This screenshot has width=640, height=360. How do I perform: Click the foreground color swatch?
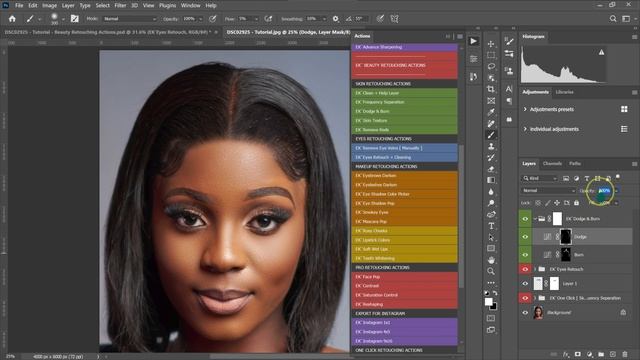(488, 302)
